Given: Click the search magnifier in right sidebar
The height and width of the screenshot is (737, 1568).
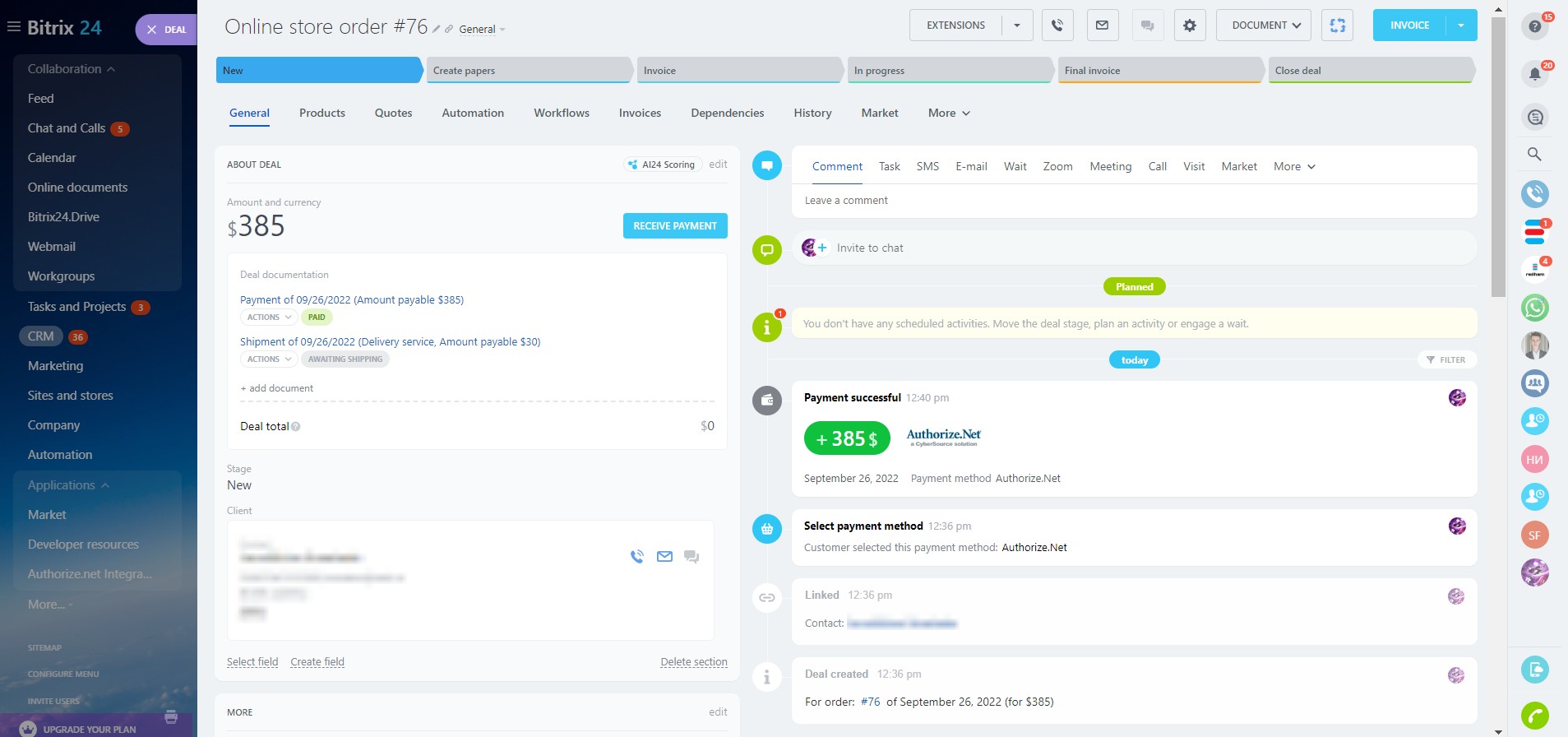Looking at the screenshot, I should [x=1534, y=154].
